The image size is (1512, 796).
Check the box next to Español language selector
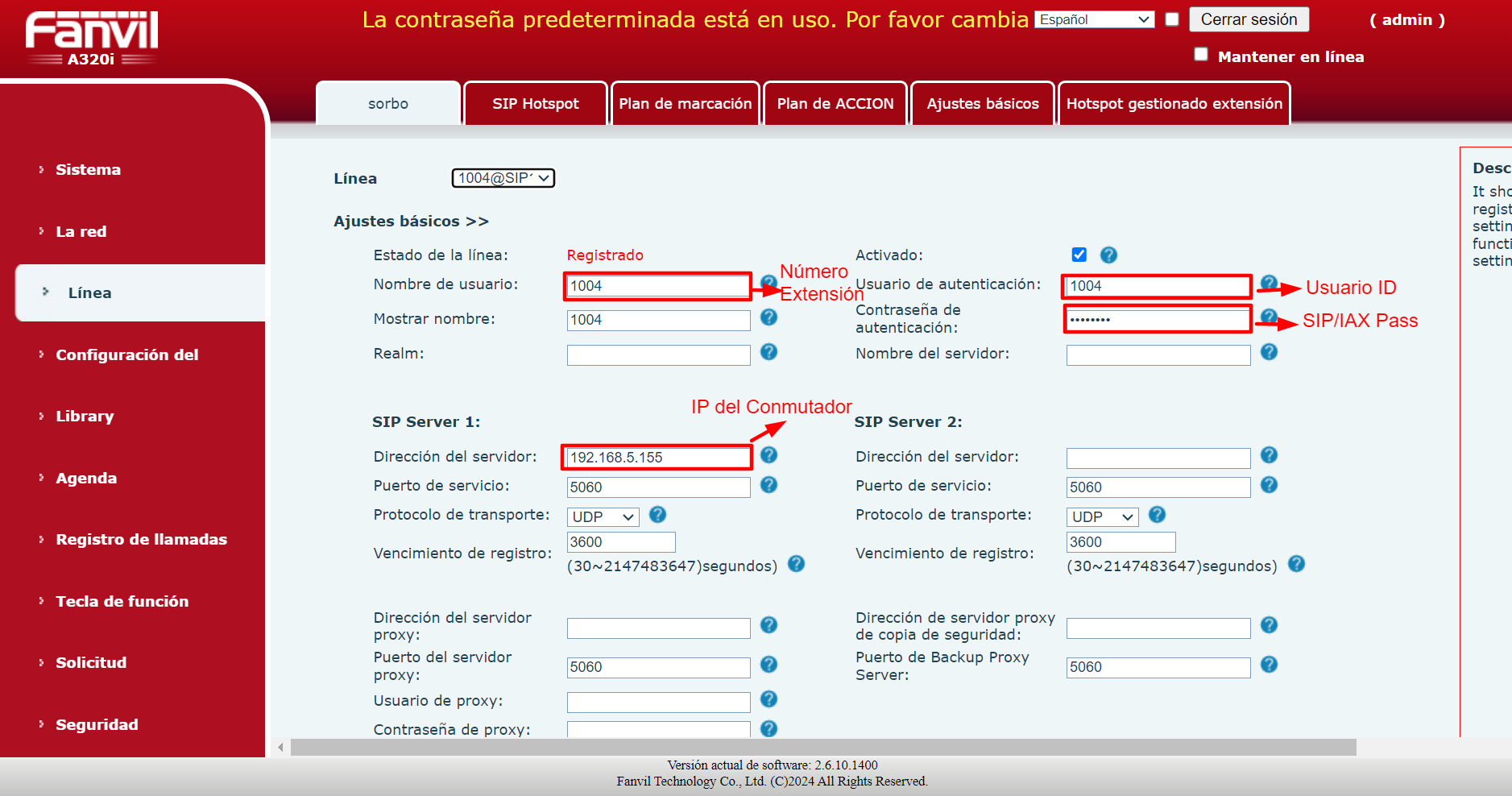(x=1172, y=19)
